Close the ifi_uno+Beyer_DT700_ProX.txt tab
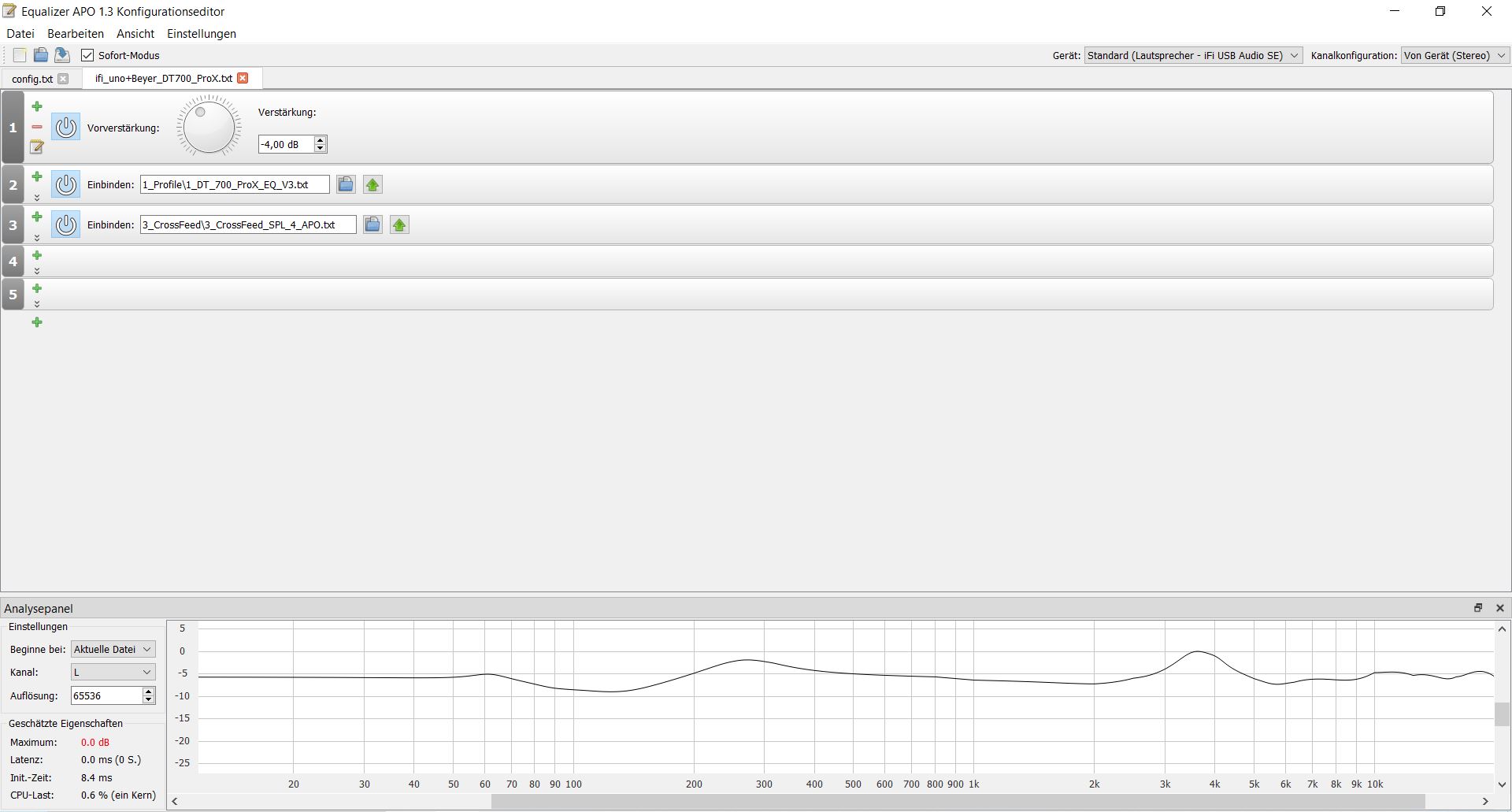1512x812 pixels. point(243,78)
